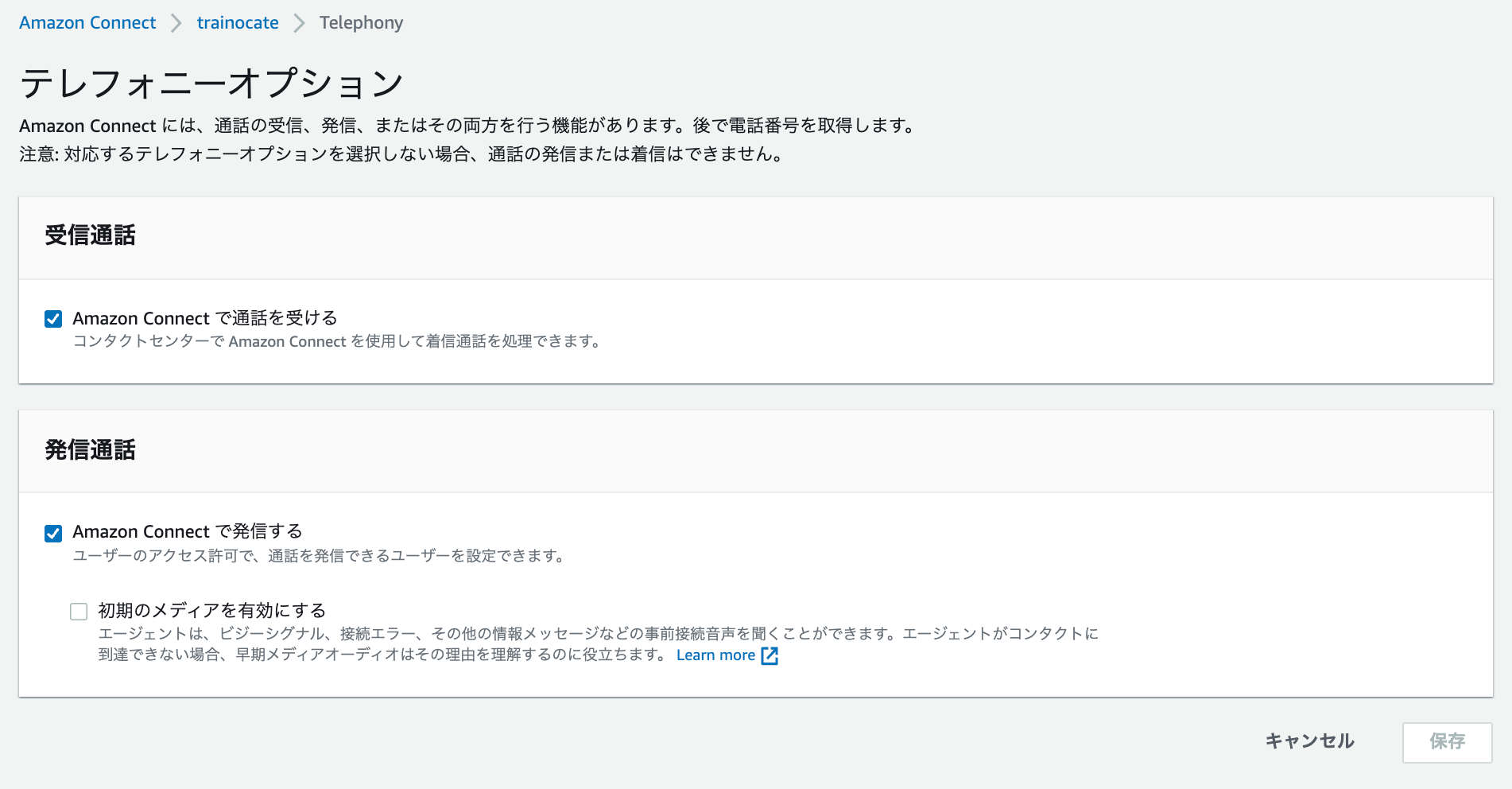Screen dimensions: 1512x789
Task: Click the Telephony breadcrumb text
Action: (x=361, y=23)
